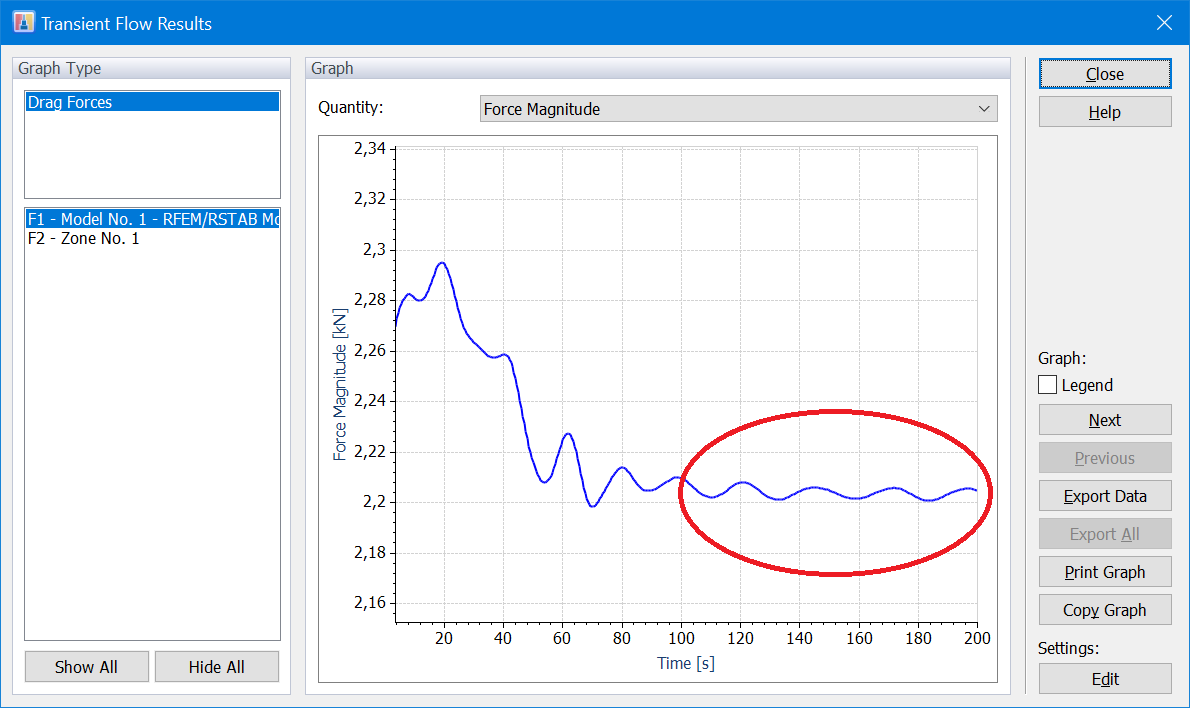Select Force Magnitude from the Quantity combo box
The height and width of the screenshot is (718, 1195).
(738, 108)
